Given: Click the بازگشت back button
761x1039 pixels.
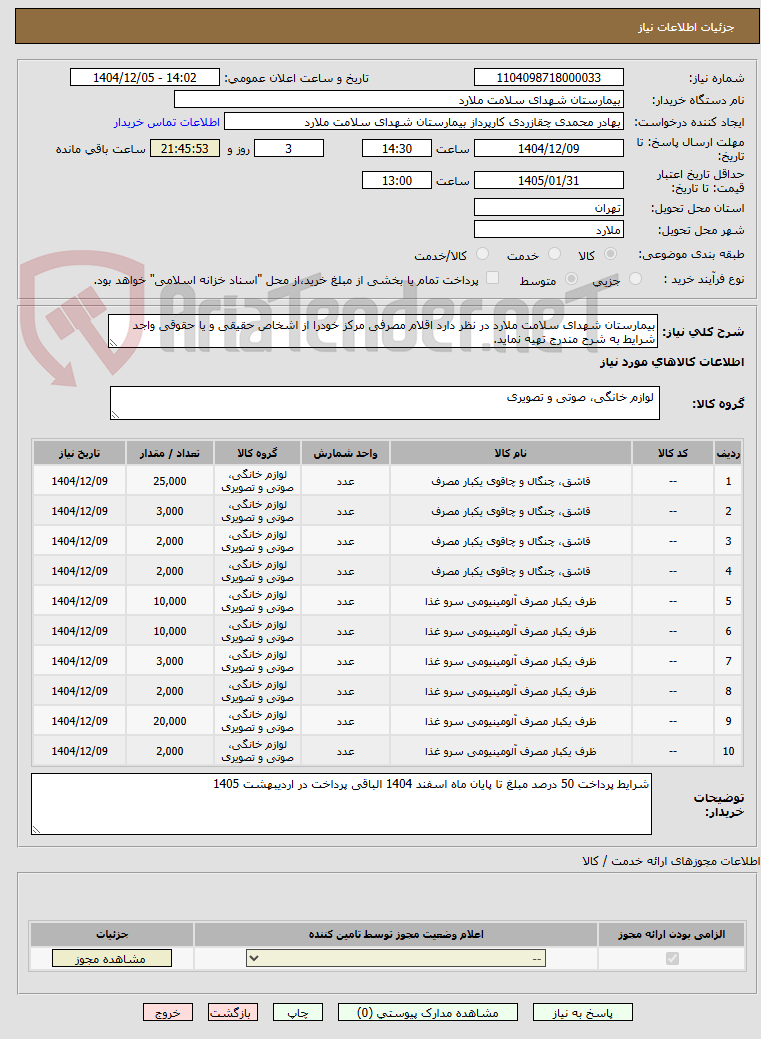Looking at the screenshot, I should [233, 1012].
